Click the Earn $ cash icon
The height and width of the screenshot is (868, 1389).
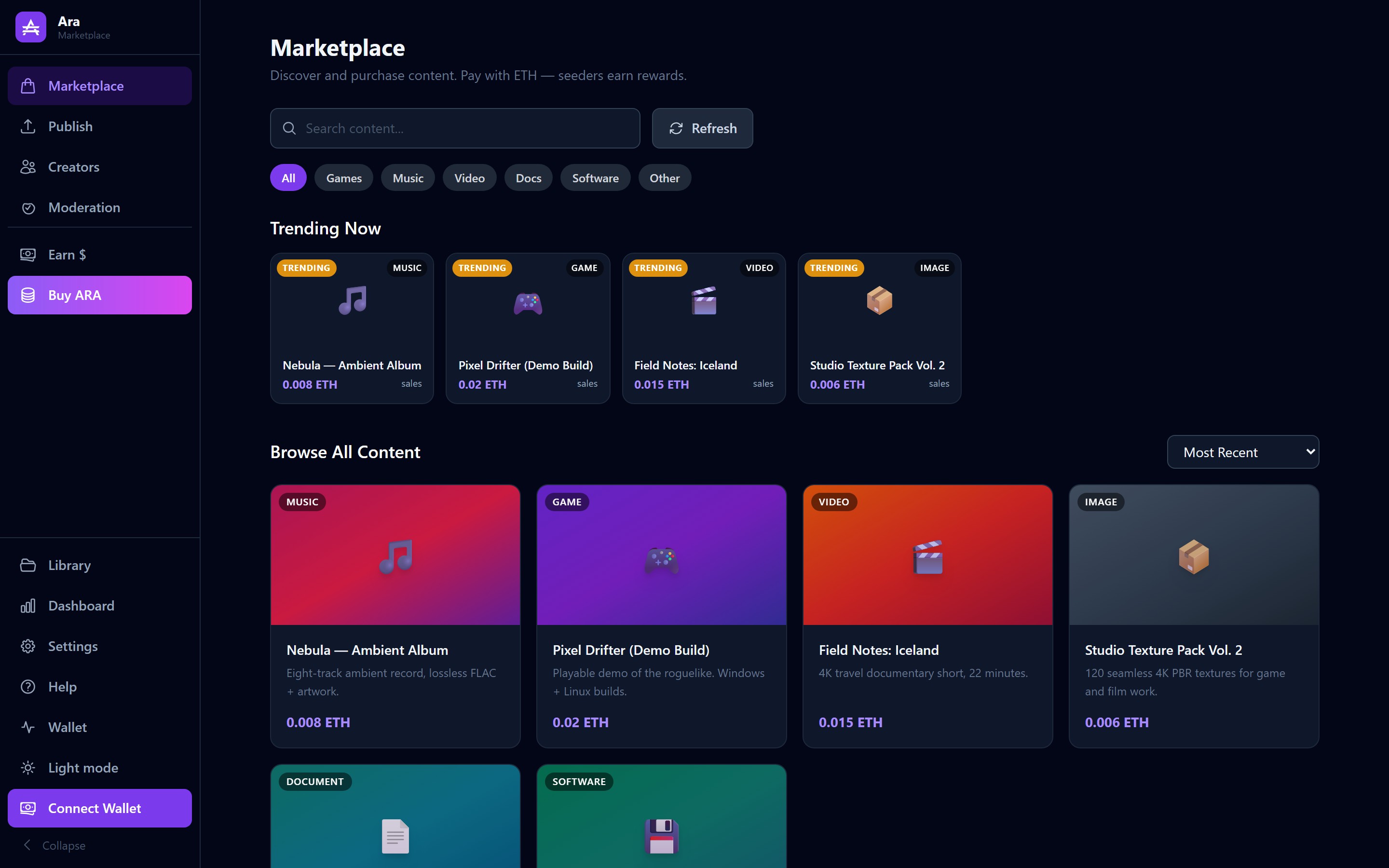(x=28, y=254)
